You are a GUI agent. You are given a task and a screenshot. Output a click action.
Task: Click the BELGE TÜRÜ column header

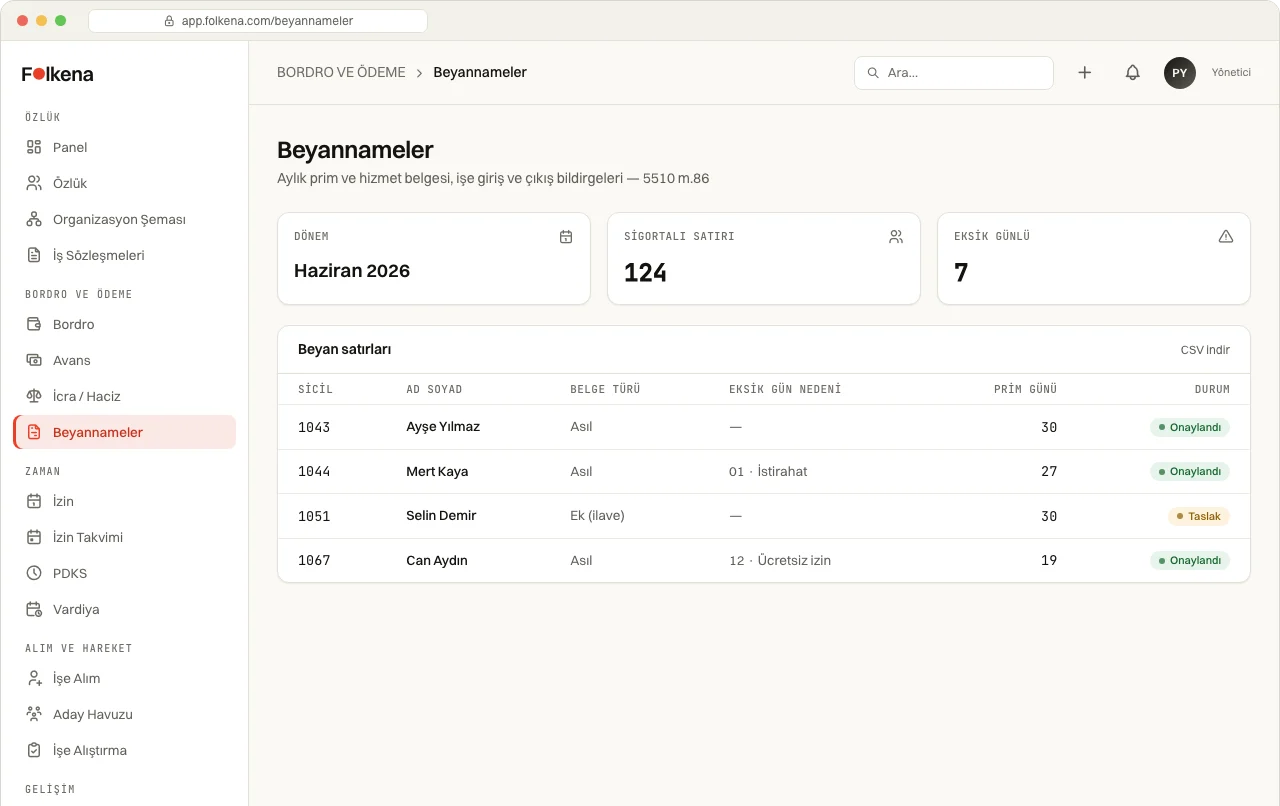pyautogui.click(x=605, y=389)
